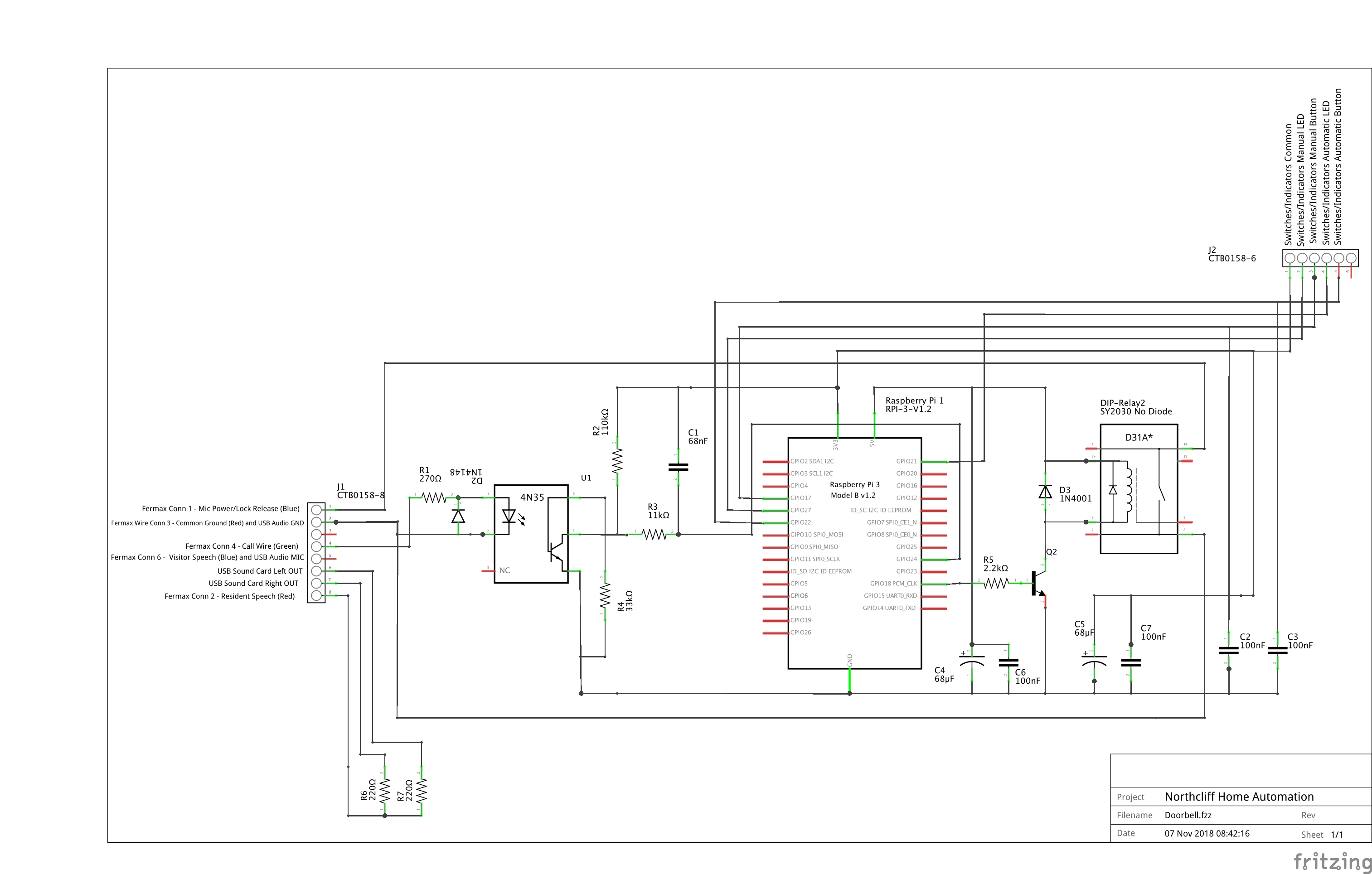Select the D31A* relay block

tap(1139, 488)
